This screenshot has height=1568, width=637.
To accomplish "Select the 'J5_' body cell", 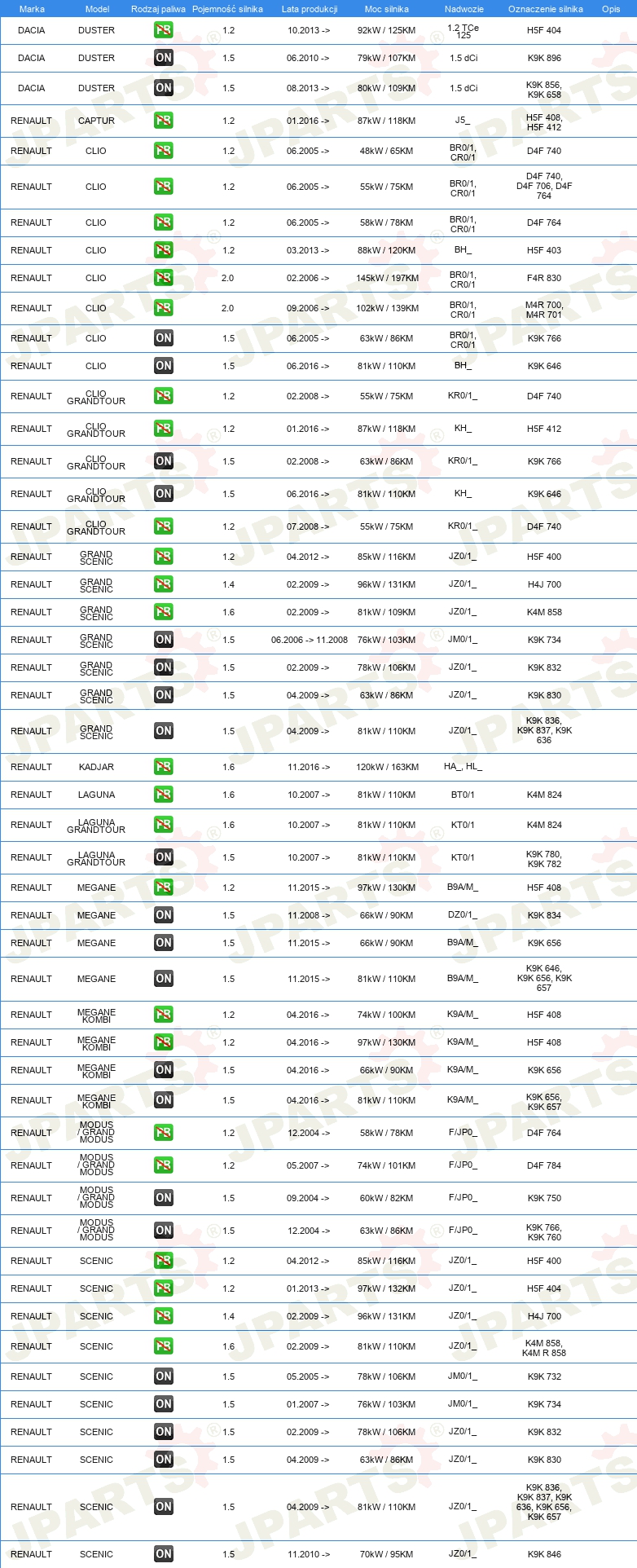I will point(463,121).
